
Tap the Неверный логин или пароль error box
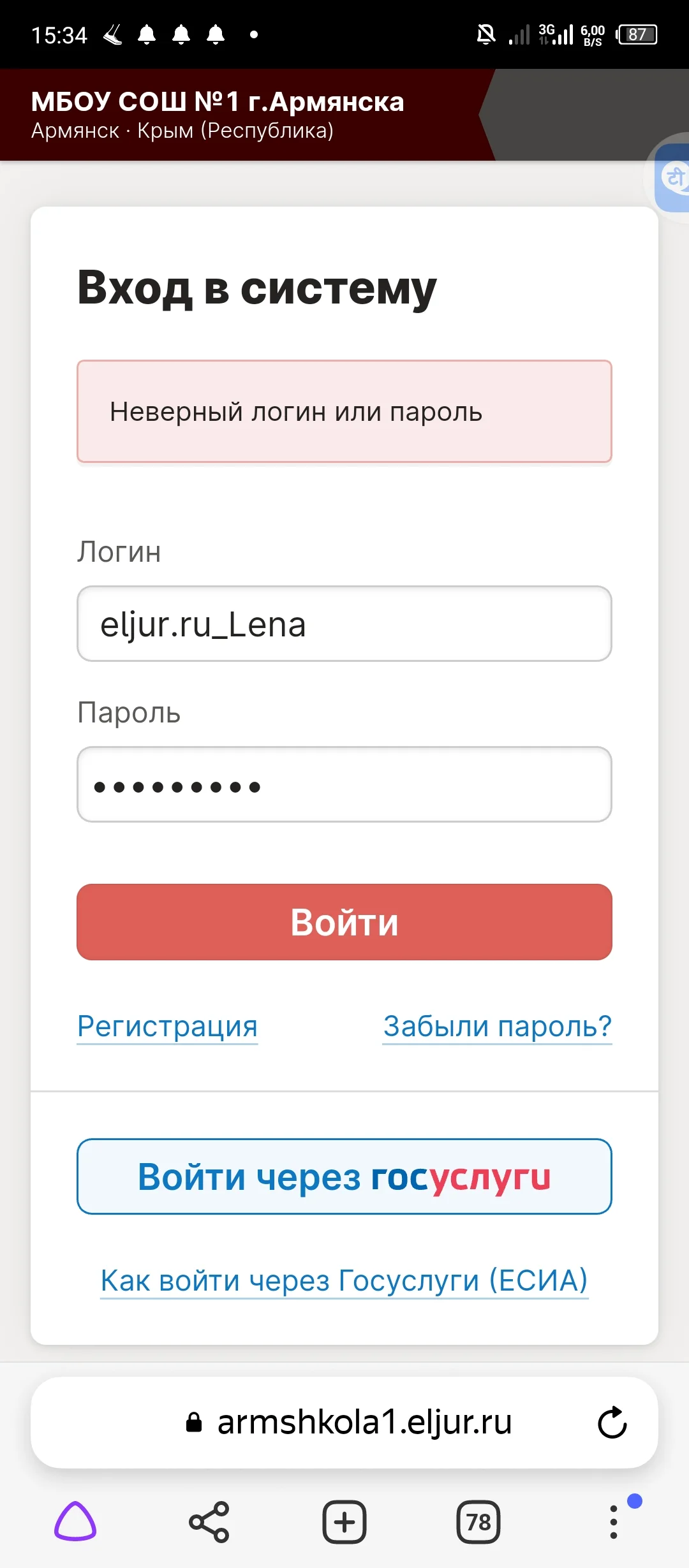[x=344, y=411]
